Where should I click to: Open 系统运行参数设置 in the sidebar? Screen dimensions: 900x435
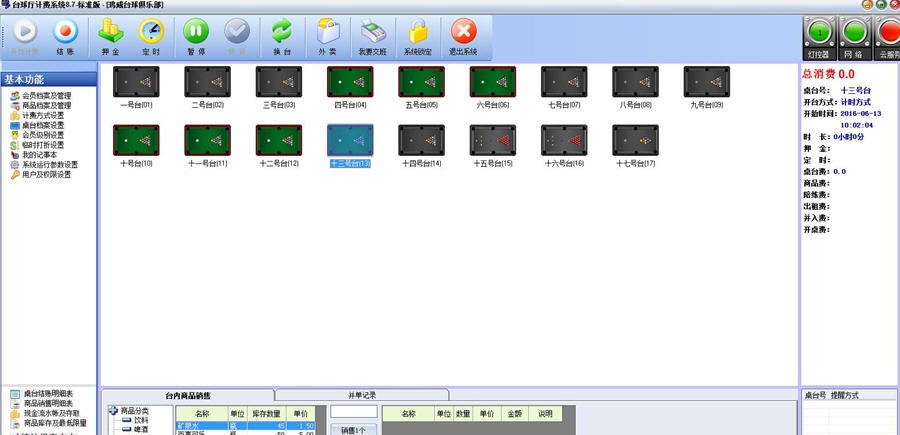(50, 165)
